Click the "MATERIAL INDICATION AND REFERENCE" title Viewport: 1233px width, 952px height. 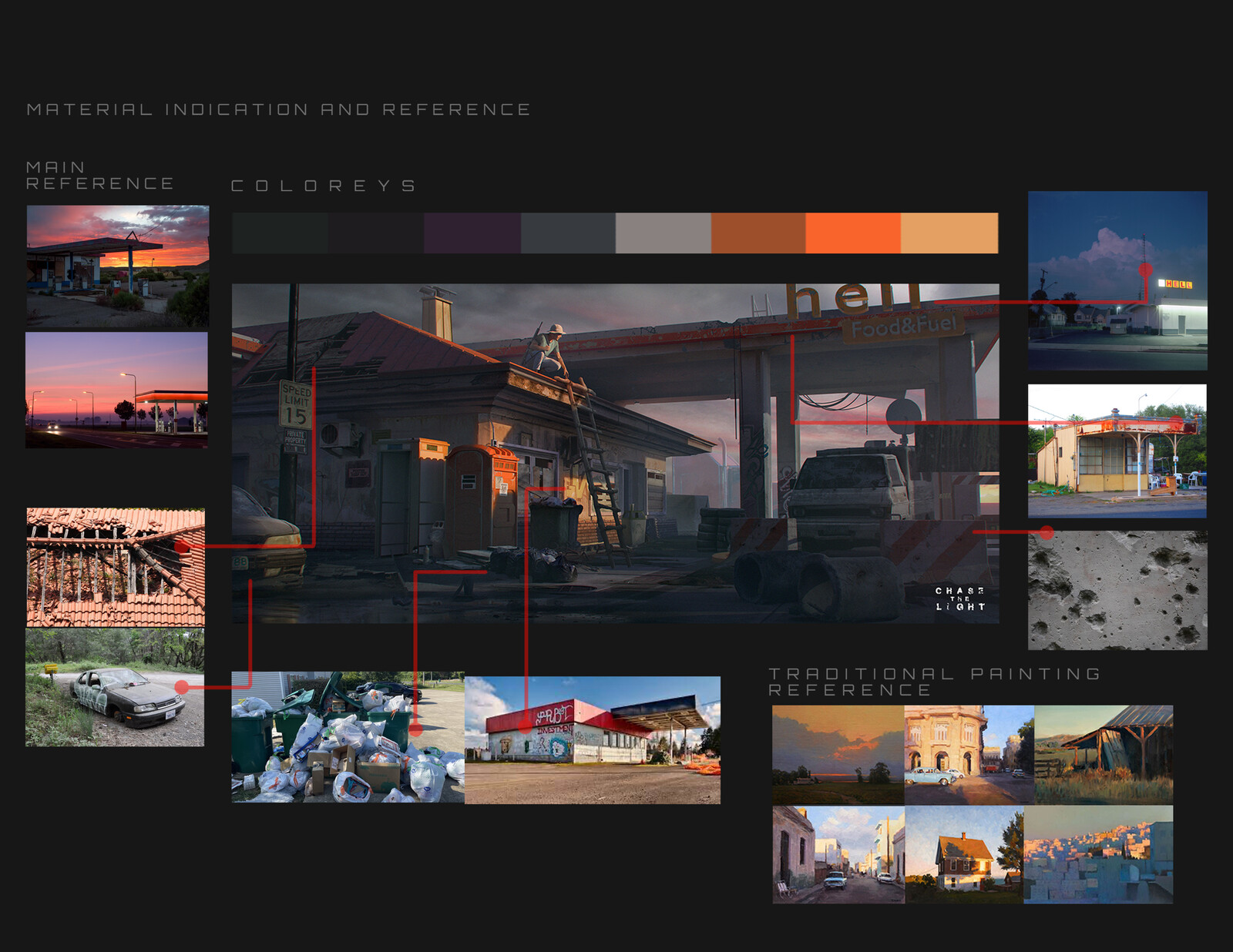pos(278,109)
